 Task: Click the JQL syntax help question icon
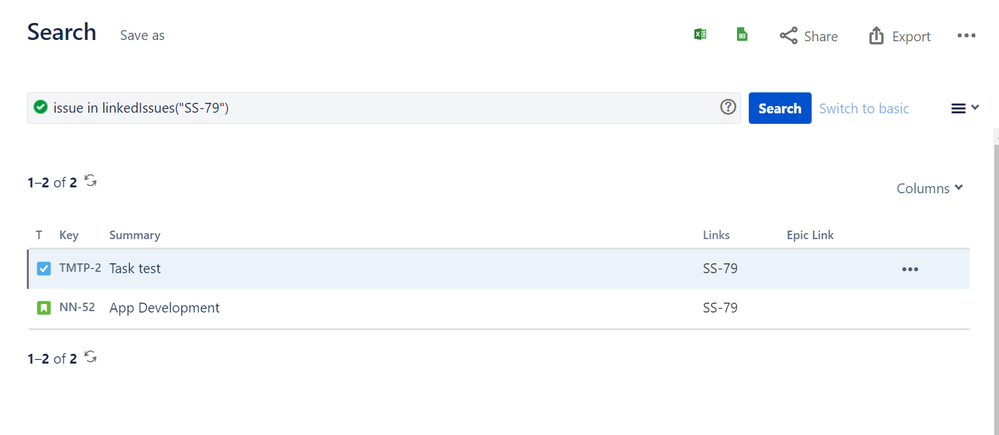[x=728, y=108]
